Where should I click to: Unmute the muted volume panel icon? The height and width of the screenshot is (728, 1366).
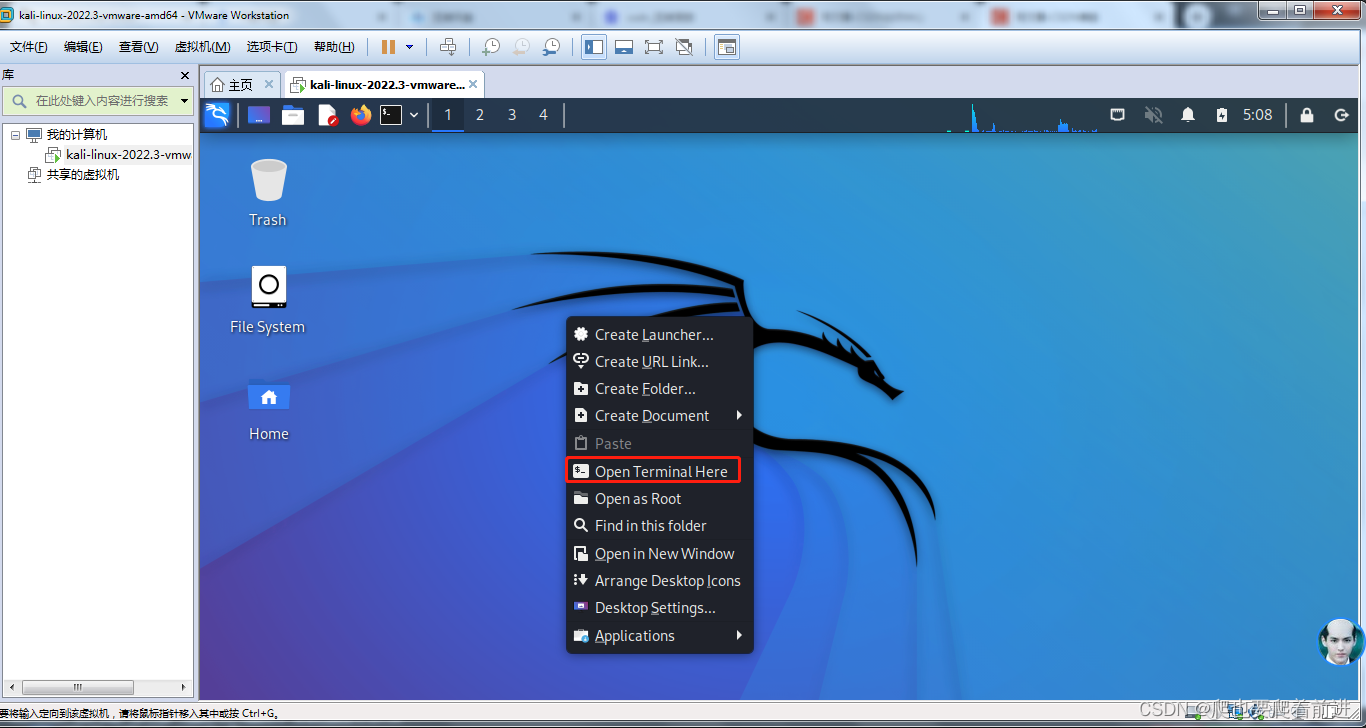click(x=1153, y=115)
